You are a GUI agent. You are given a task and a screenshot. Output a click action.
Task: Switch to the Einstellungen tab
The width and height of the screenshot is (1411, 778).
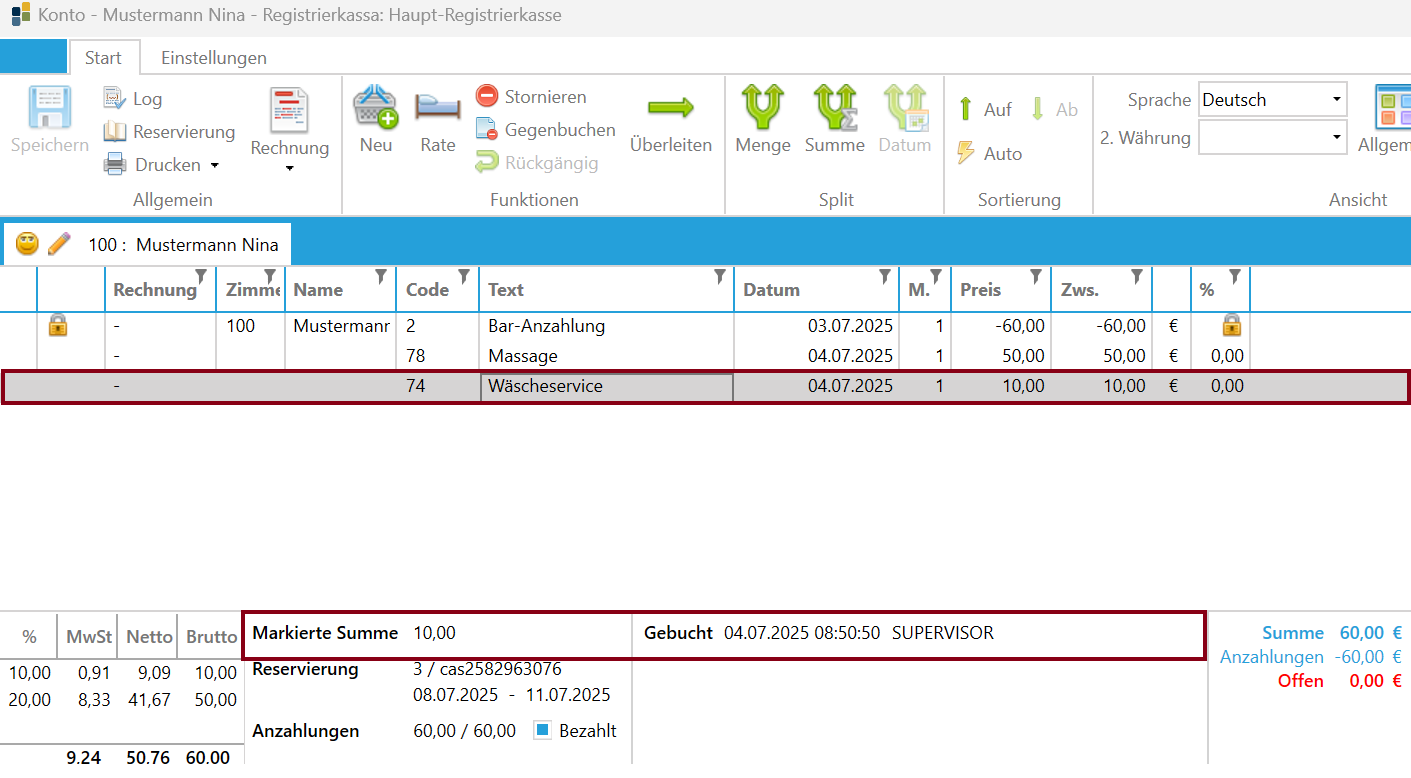[x=214, y=57]
